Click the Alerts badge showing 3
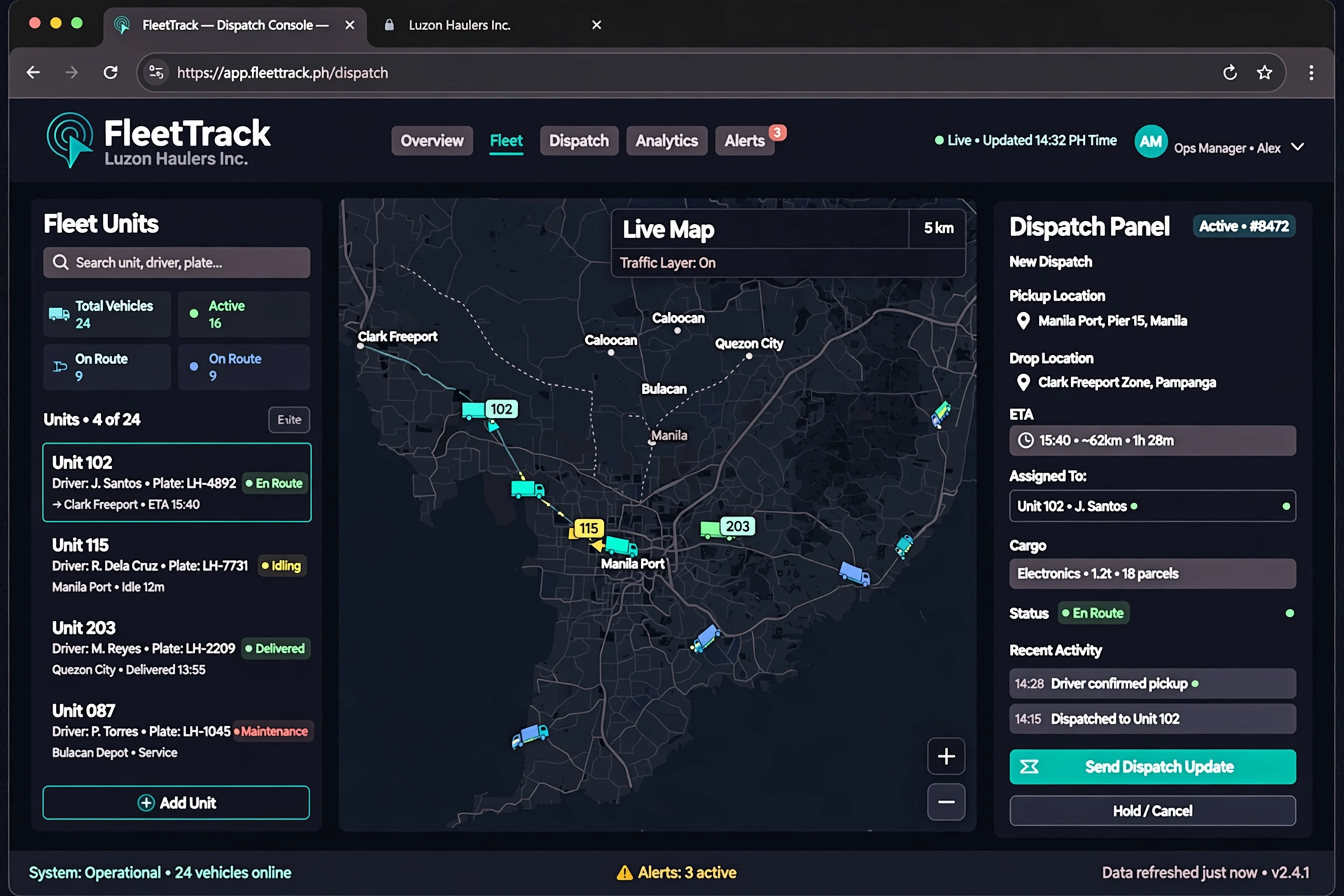1344x896 pixels. [x=777, y=132]
